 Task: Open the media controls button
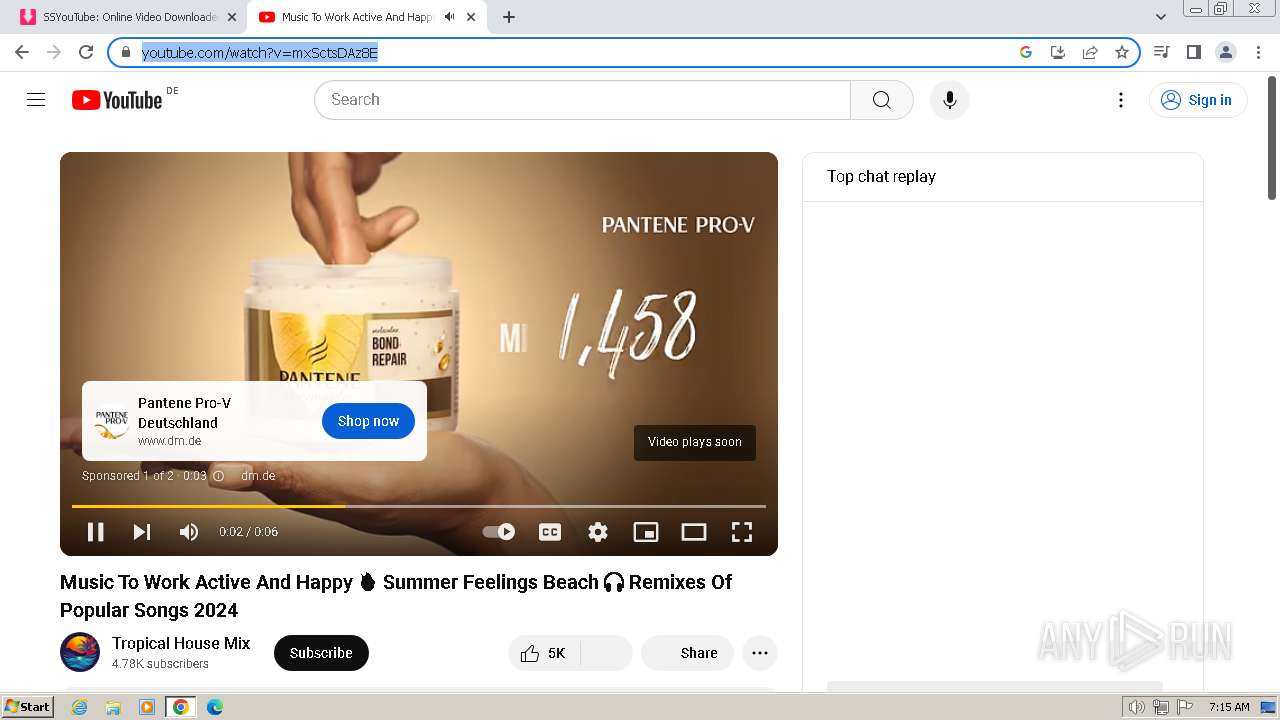[x=1161, y=52]
